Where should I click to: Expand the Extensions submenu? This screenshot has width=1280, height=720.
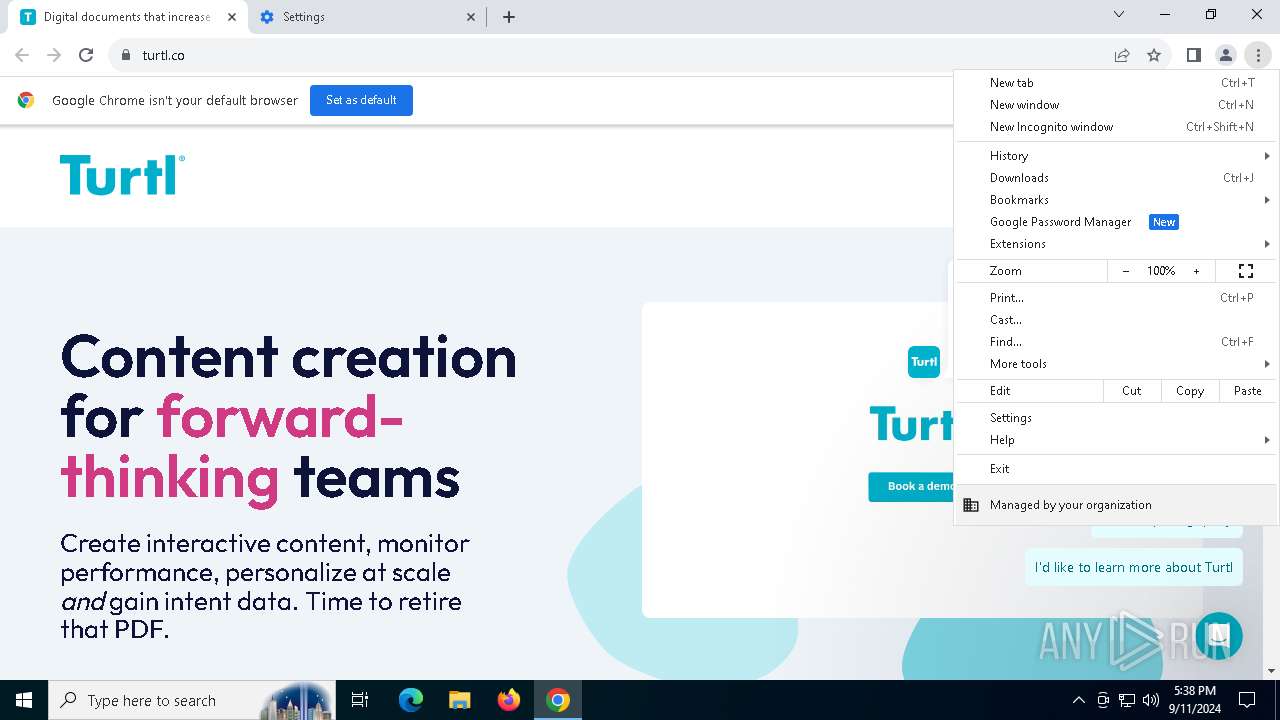click(x=1117, y=244)
